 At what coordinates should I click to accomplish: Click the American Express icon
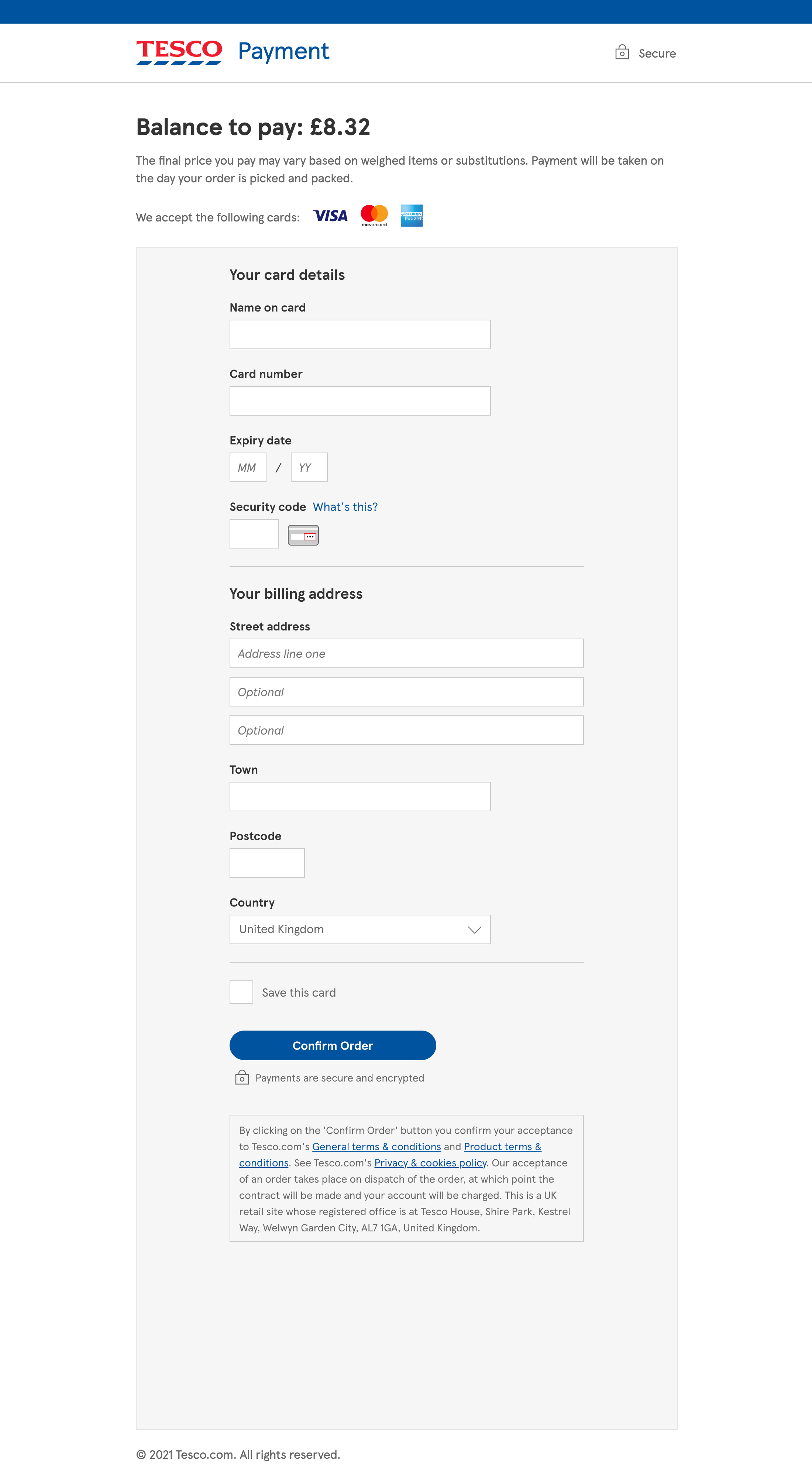[412, 216]
